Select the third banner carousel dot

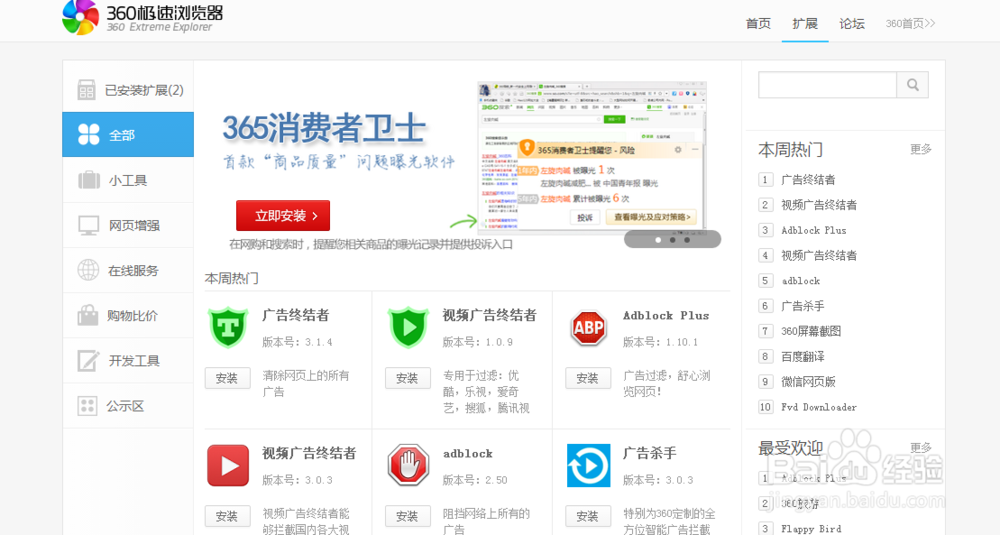coord(687,240)
